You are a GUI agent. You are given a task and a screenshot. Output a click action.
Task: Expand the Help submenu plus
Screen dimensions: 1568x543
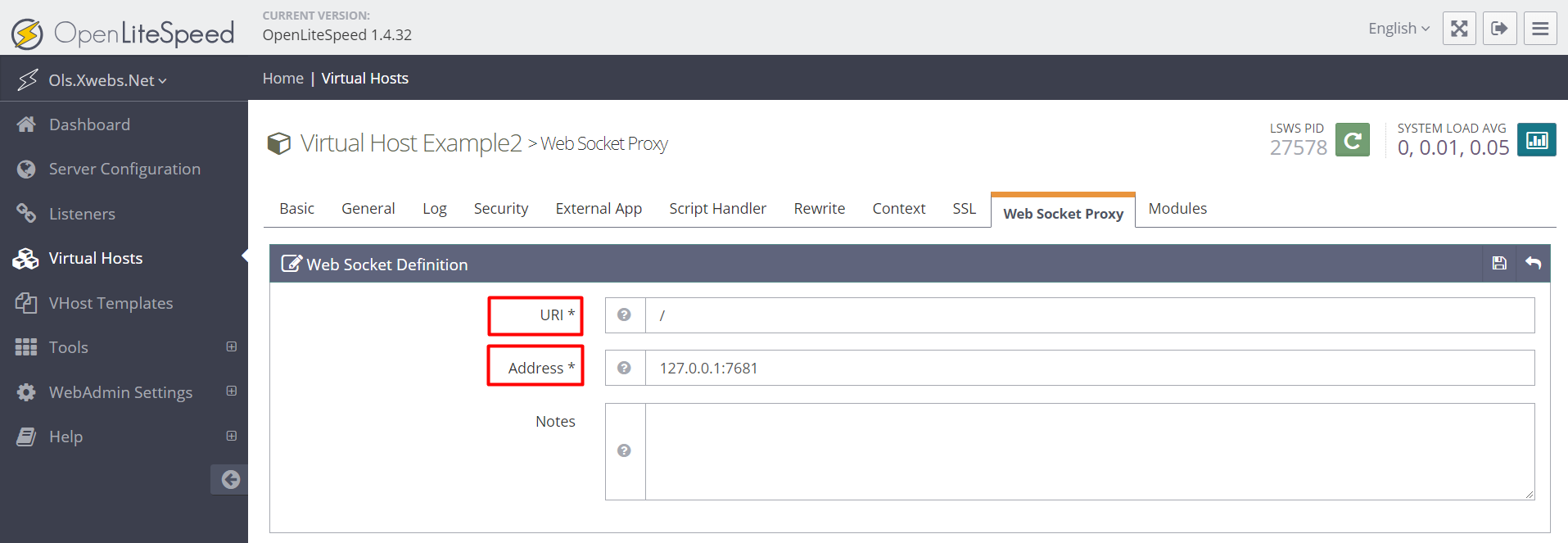tap(232, 436)
